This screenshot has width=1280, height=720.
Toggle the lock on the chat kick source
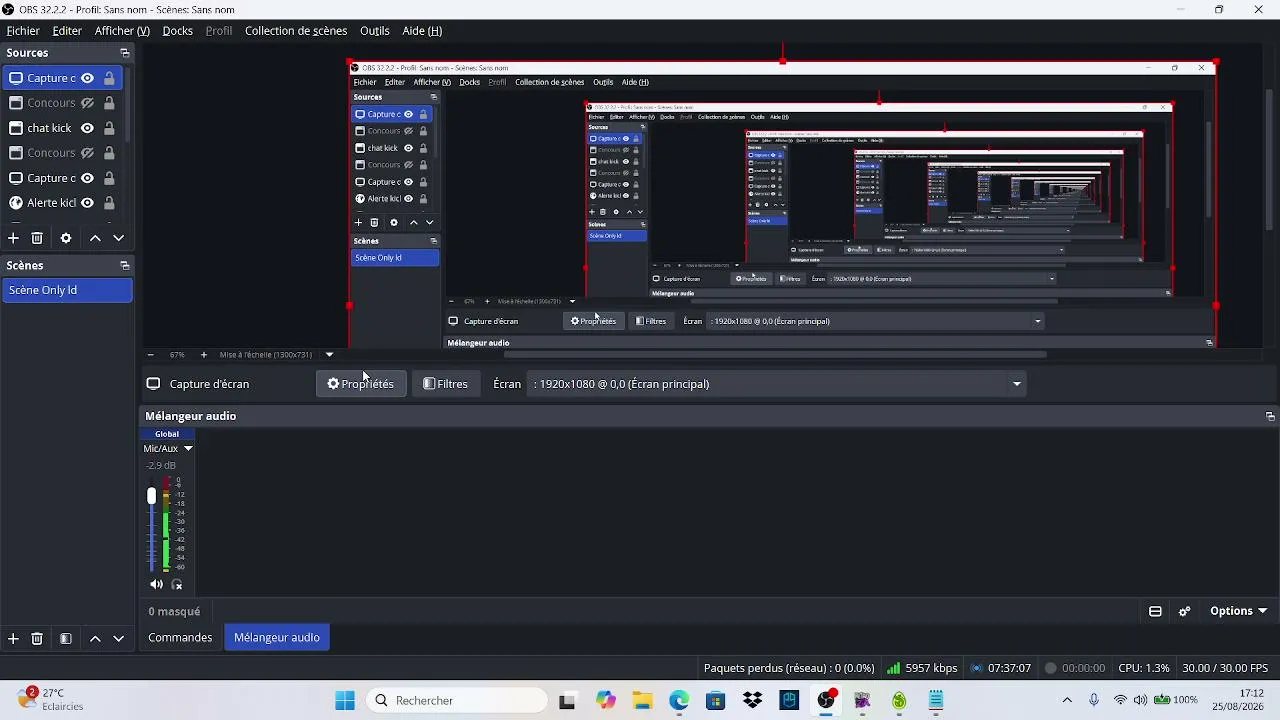pos(109,128)
